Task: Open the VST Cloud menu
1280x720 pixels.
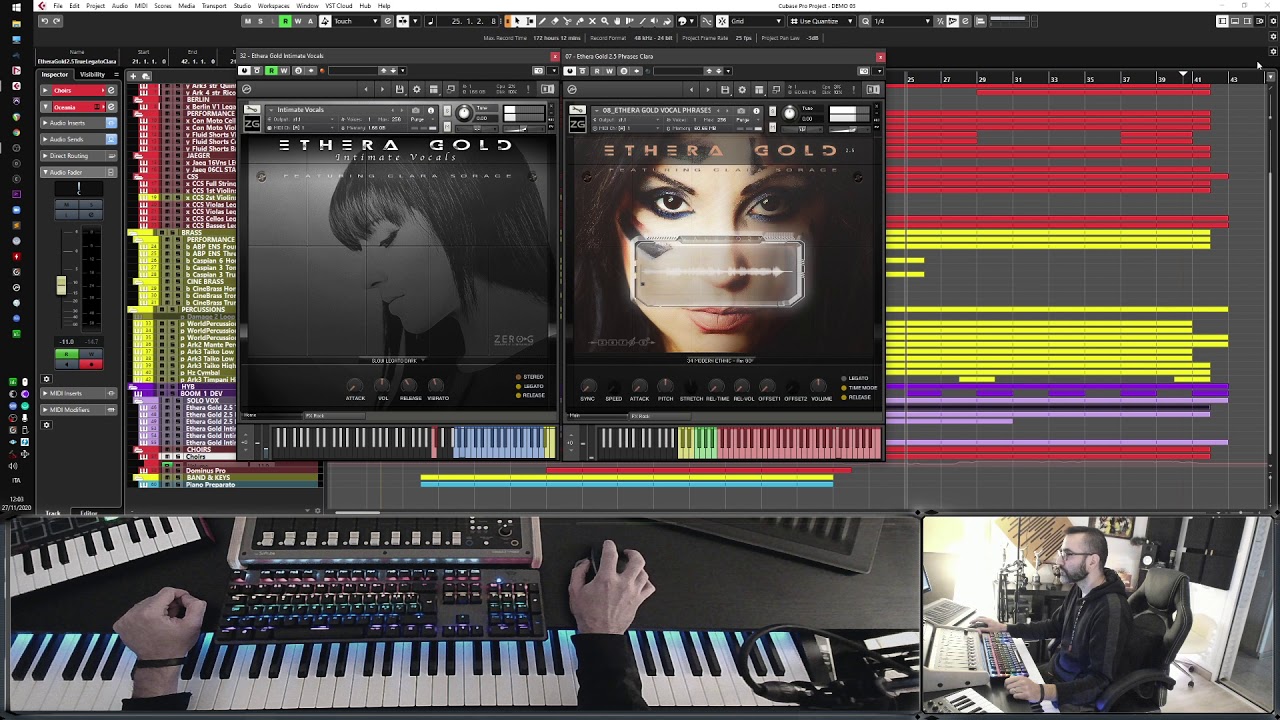Action: pos(339,6)
